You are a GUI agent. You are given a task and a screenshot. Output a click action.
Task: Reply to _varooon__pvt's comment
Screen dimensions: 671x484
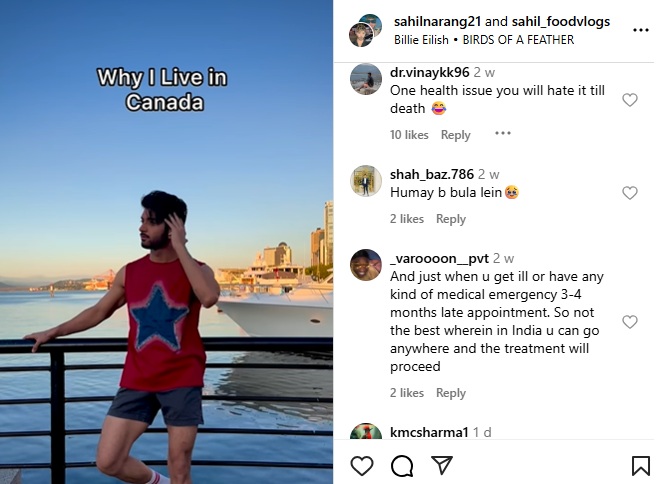pyautogui.click(x=451, y=393)
